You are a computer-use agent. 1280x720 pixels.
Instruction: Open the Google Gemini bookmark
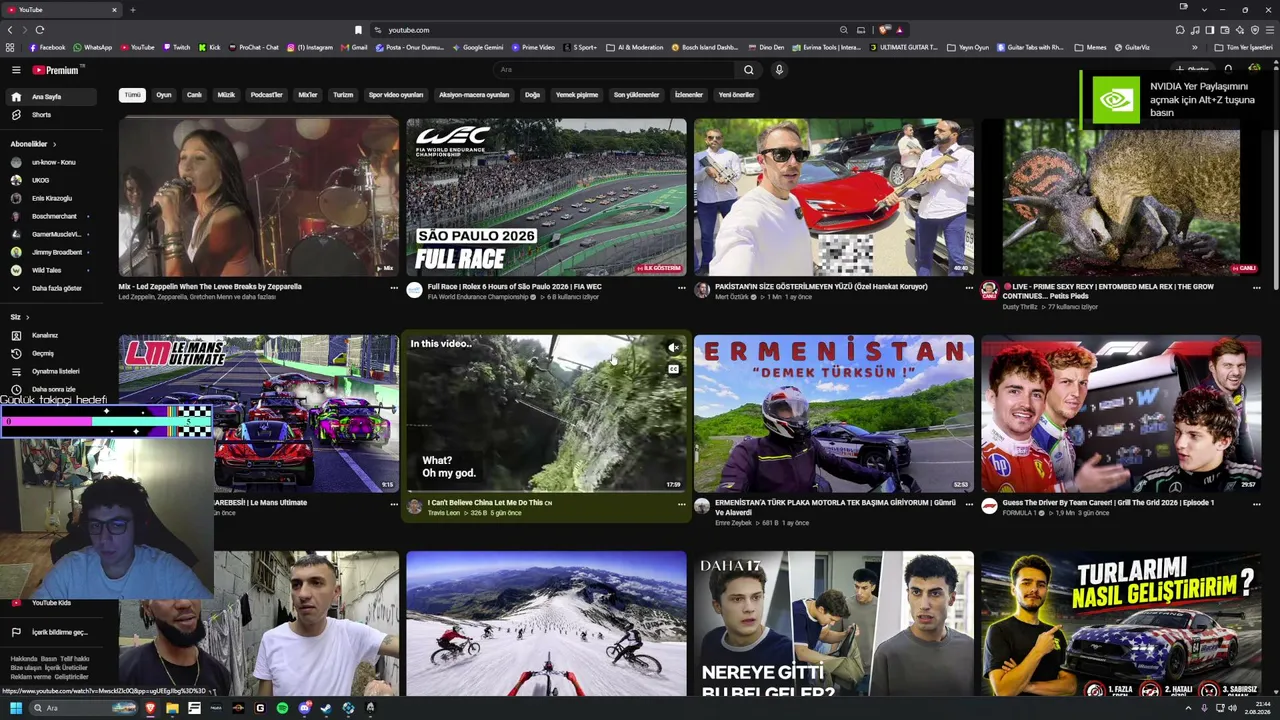(478, 47)
